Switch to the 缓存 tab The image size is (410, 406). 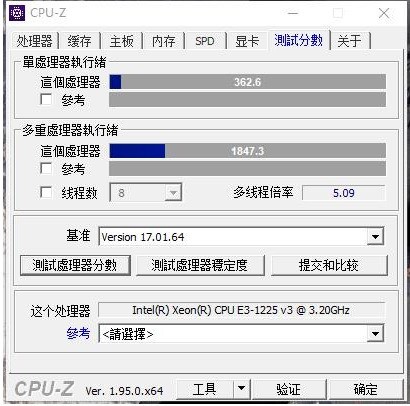coord(79,41)
